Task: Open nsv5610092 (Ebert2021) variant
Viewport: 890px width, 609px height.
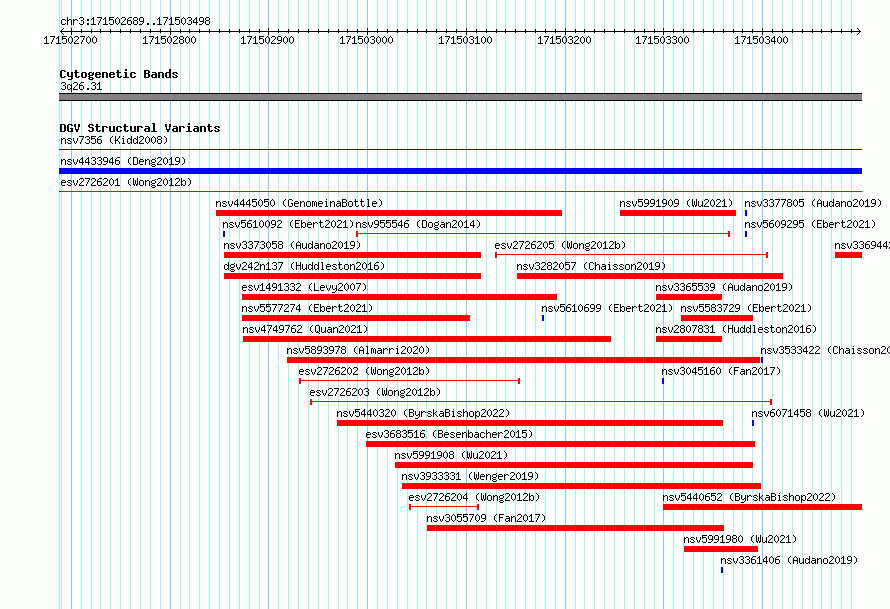Action: [288, 224]
